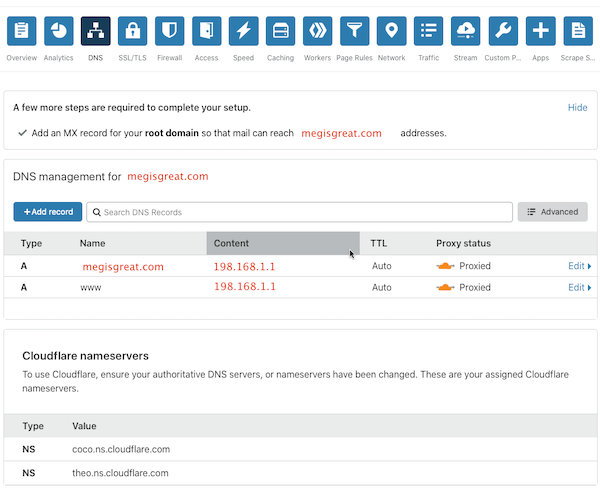Expand Edit for www A record
This screenshot has height=492, width=600.
coord(579,287)
